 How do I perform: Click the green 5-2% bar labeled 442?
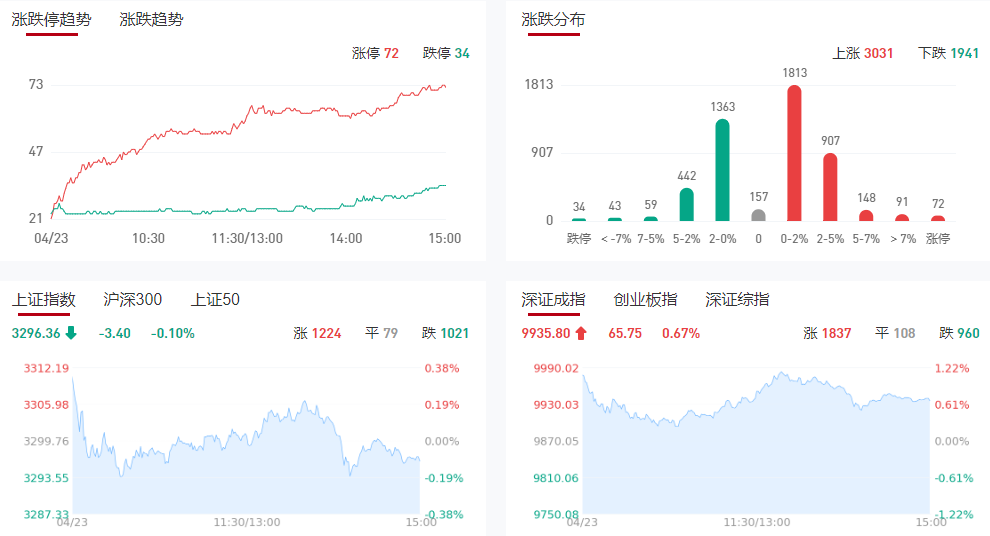click(x=686, y=204)
